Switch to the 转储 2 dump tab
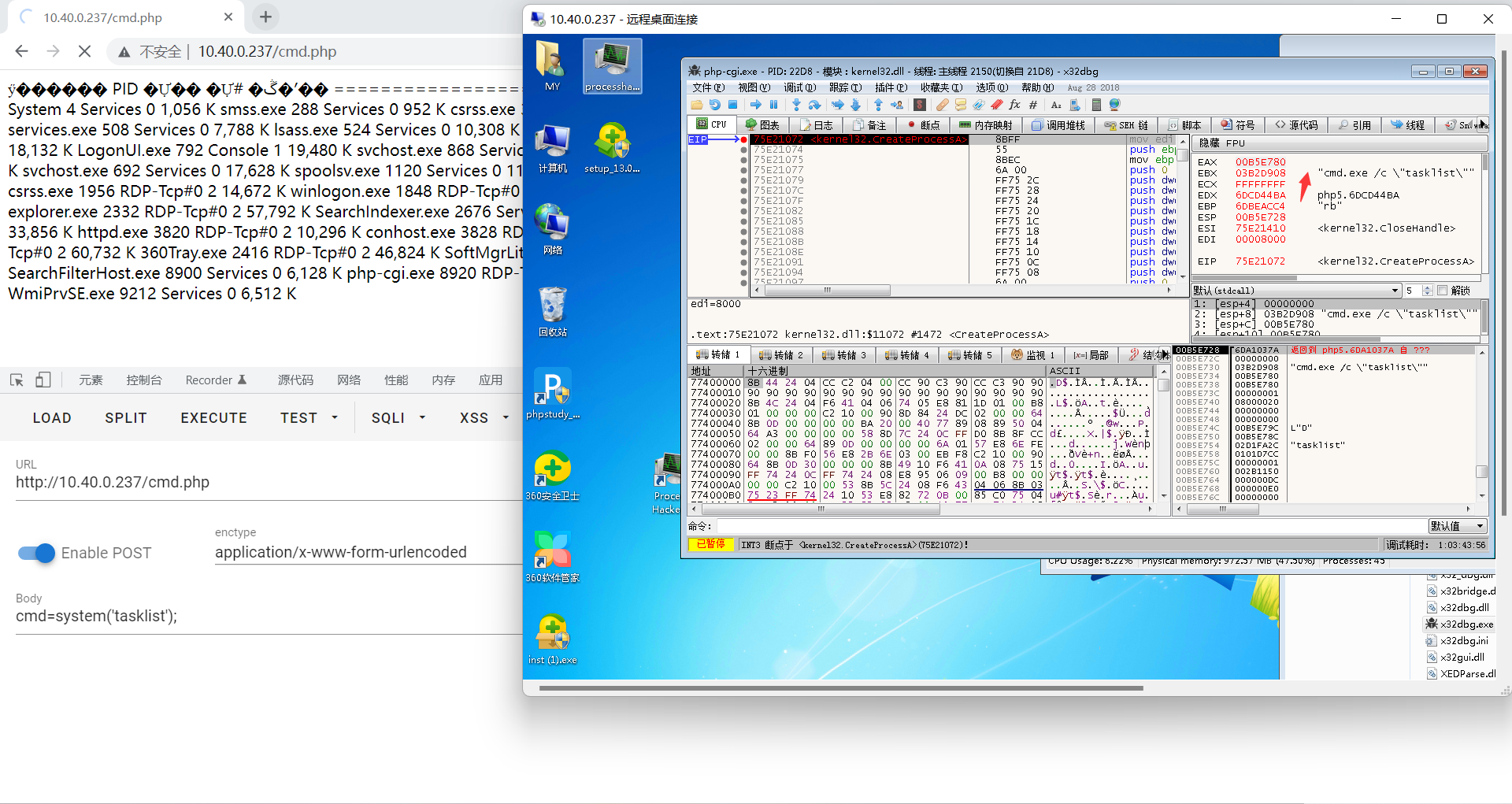This screenshot has height=804, width=1512. pyautogui.click(x=780, y=355)
